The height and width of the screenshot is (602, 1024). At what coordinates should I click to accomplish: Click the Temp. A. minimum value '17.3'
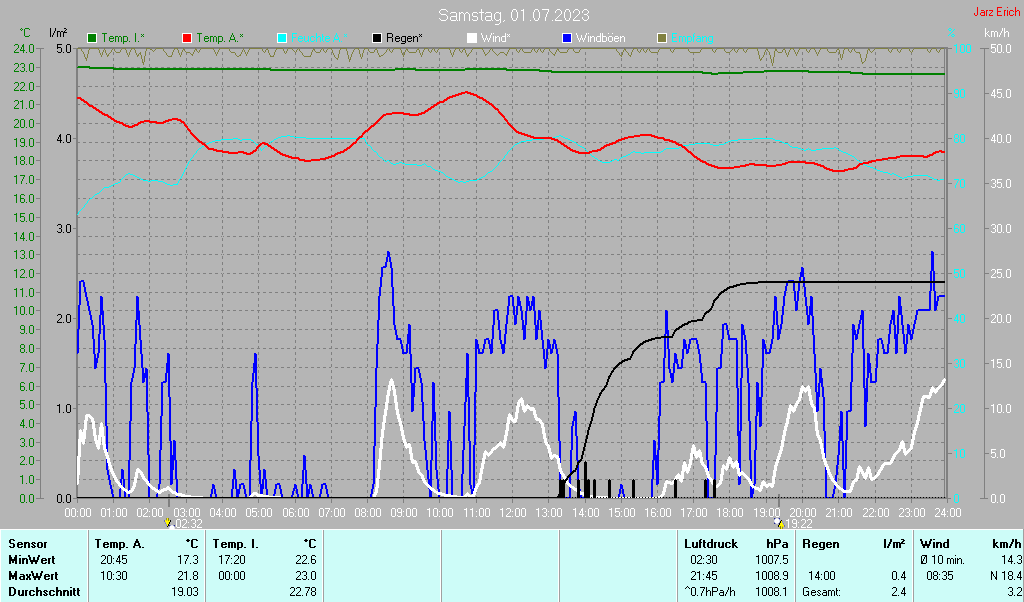point(188,560)
